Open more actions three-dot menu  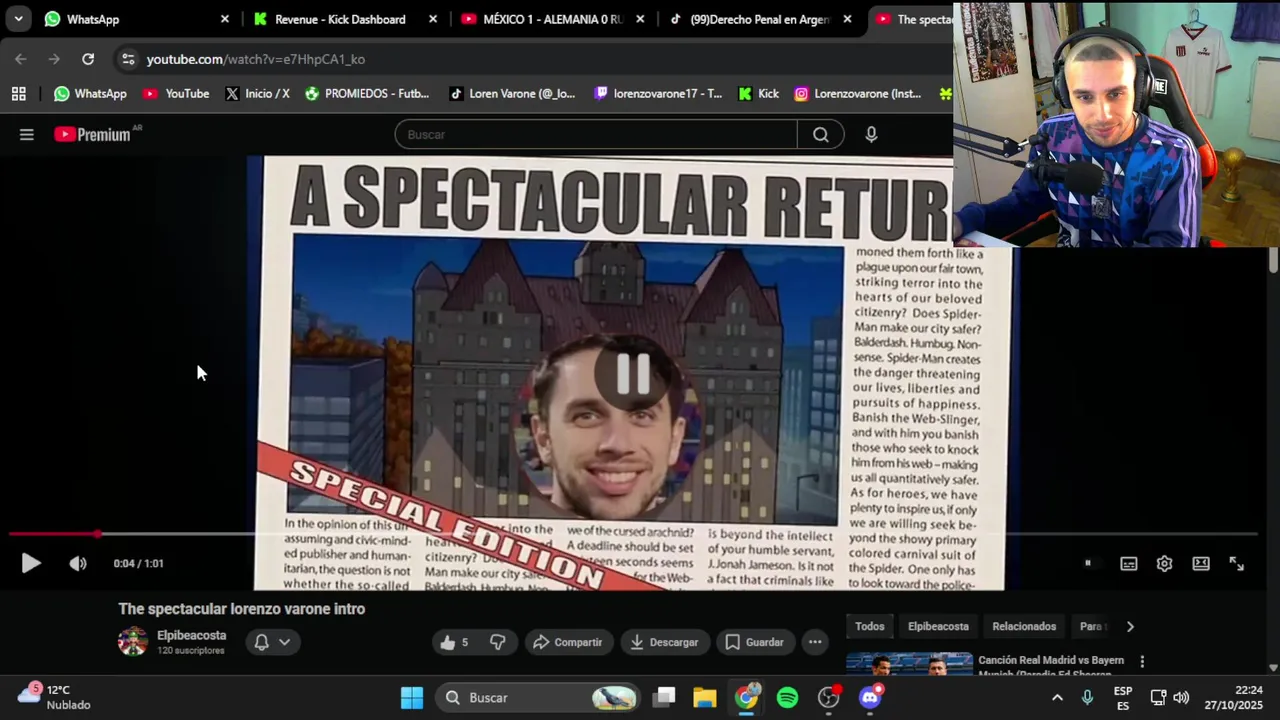tap(815, 642)
